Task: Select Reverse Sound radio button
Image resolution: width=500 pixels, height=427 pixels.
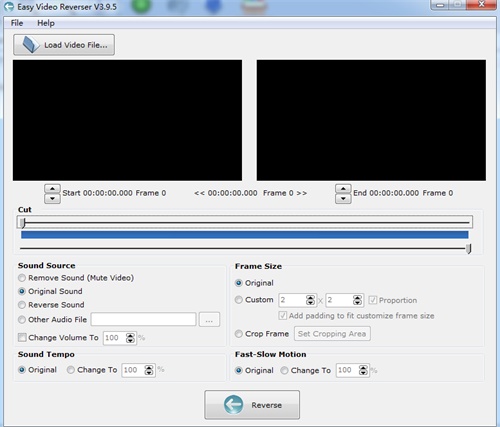Action: (x=22, y=305)
